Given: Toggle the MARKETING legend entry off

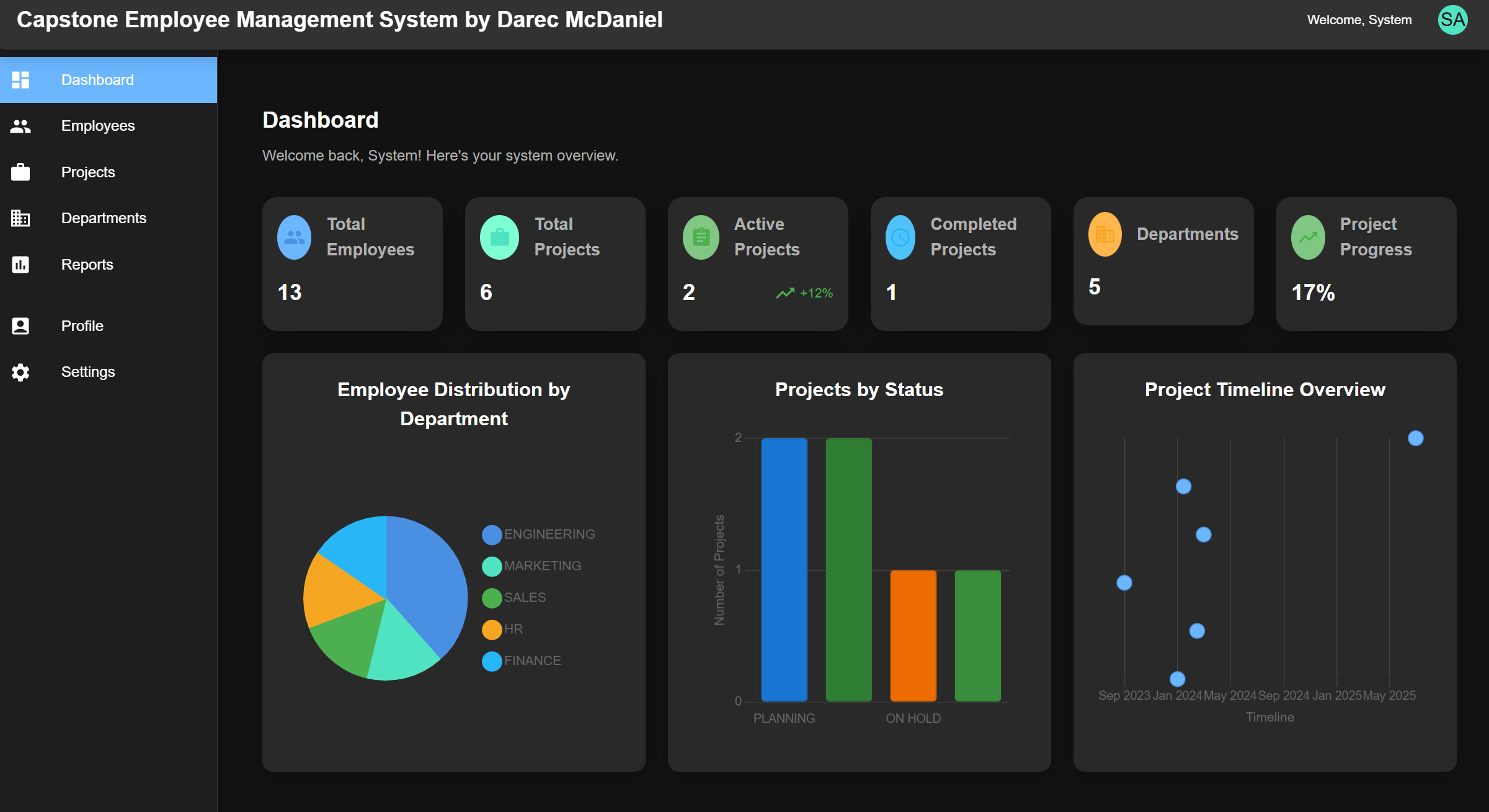Looking at the screenshot, I should [531, 565].
